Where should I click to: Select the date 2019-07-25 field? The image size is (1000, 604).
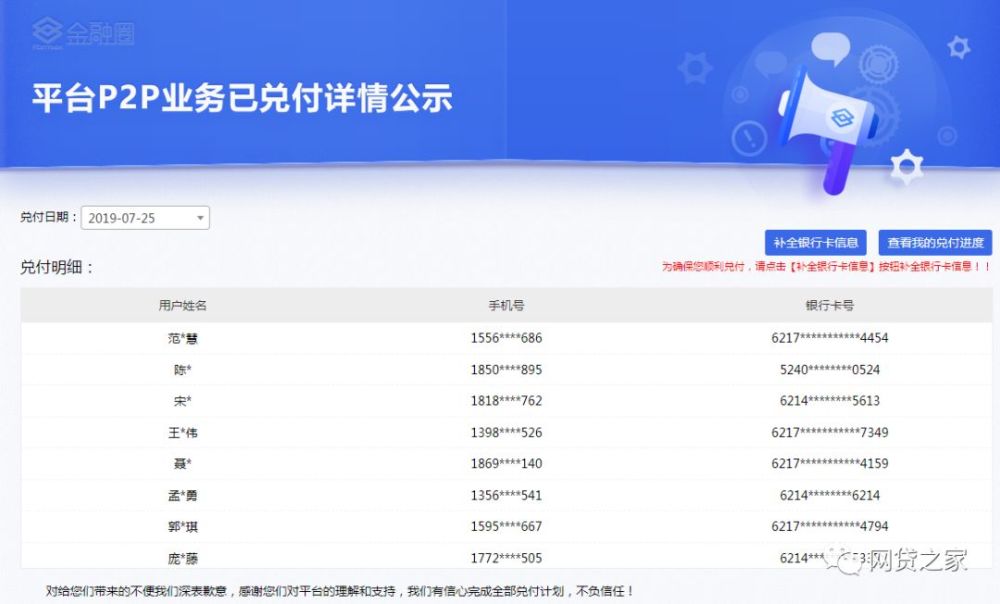click(120, 217)
